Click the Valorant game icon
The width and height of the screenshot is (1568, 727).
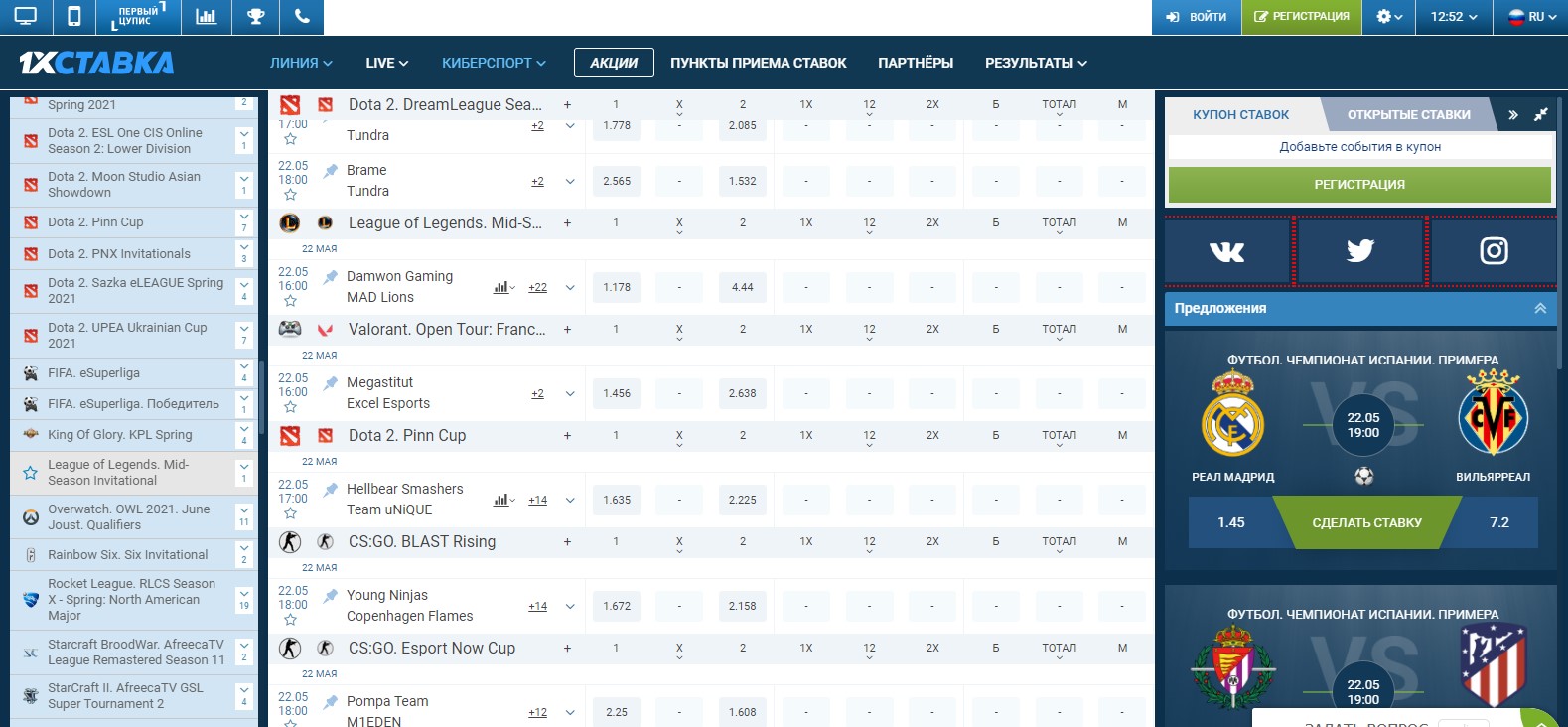click(x=325, y=330)
